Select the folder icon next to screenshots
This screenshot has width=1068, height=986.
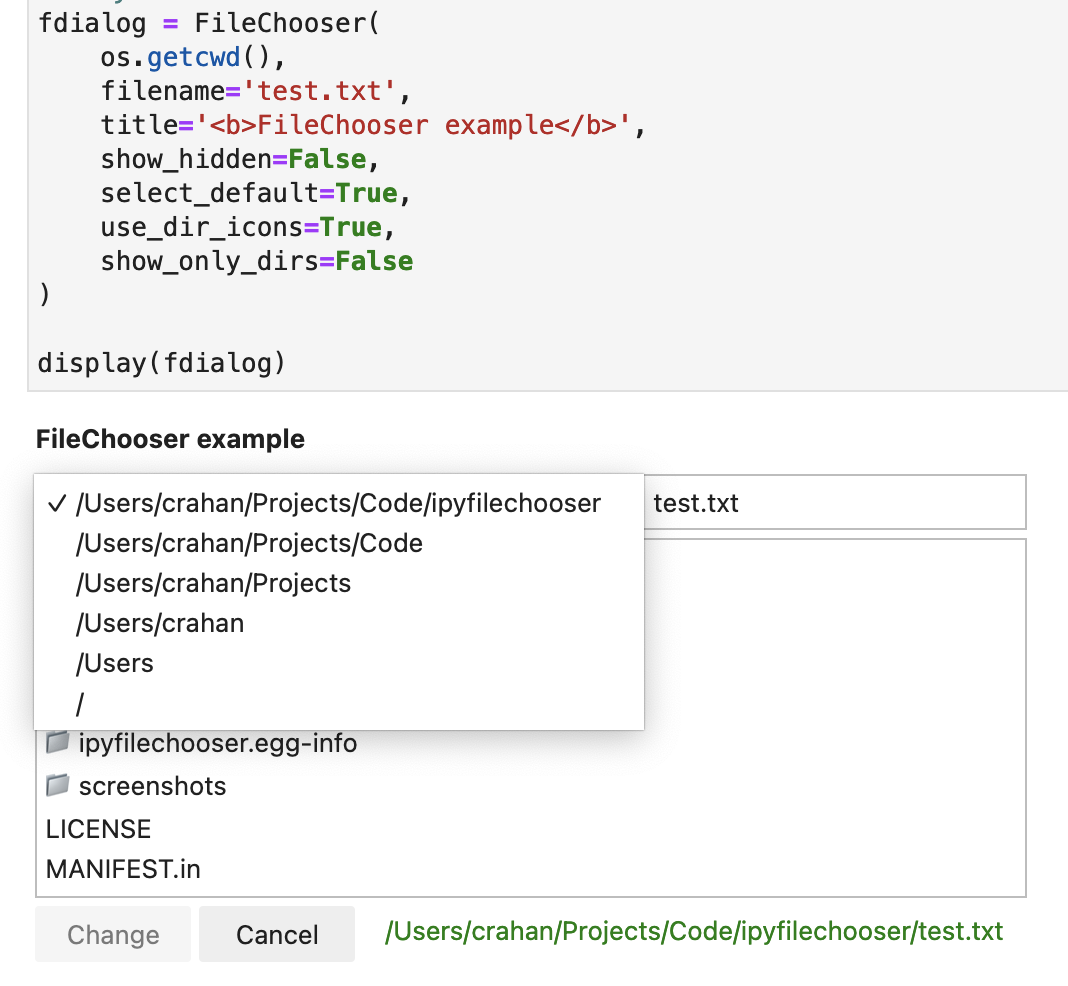57,785
